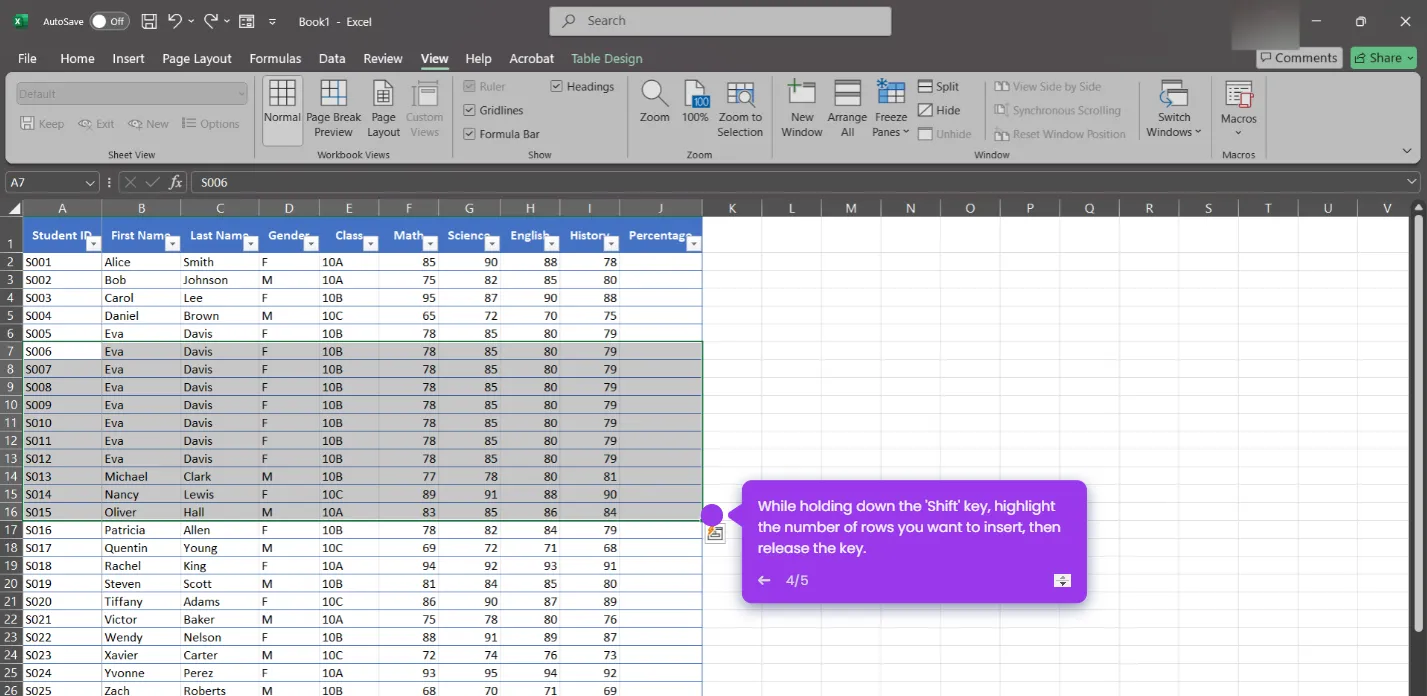Select Normal workbook view
Screen dimensions: 1427x696
[x=282, y=109]
